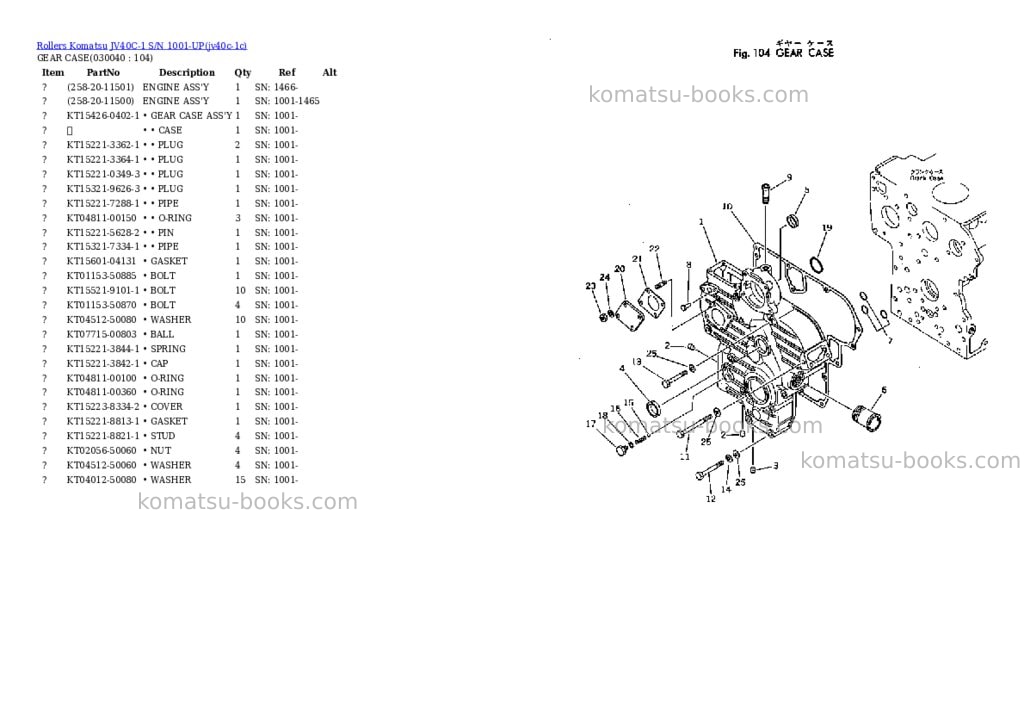
Task: Click callout number 19 in the diagram
Action: pos(827,228)
